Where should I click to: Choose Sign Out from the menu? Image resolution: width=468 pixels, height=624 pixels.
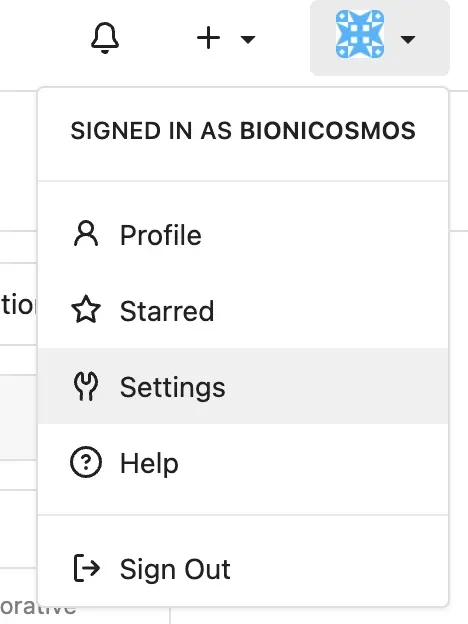point(243,568)
